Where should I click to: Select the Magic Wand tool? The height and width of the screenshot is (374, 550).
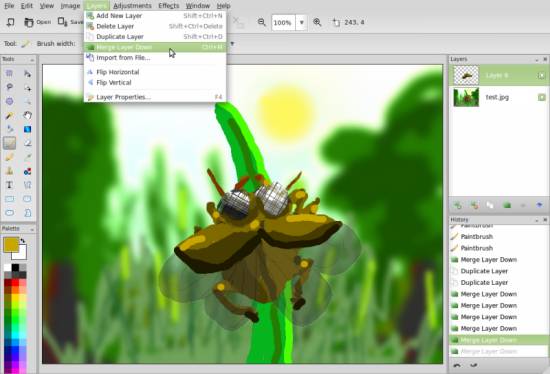click(9, 115)
